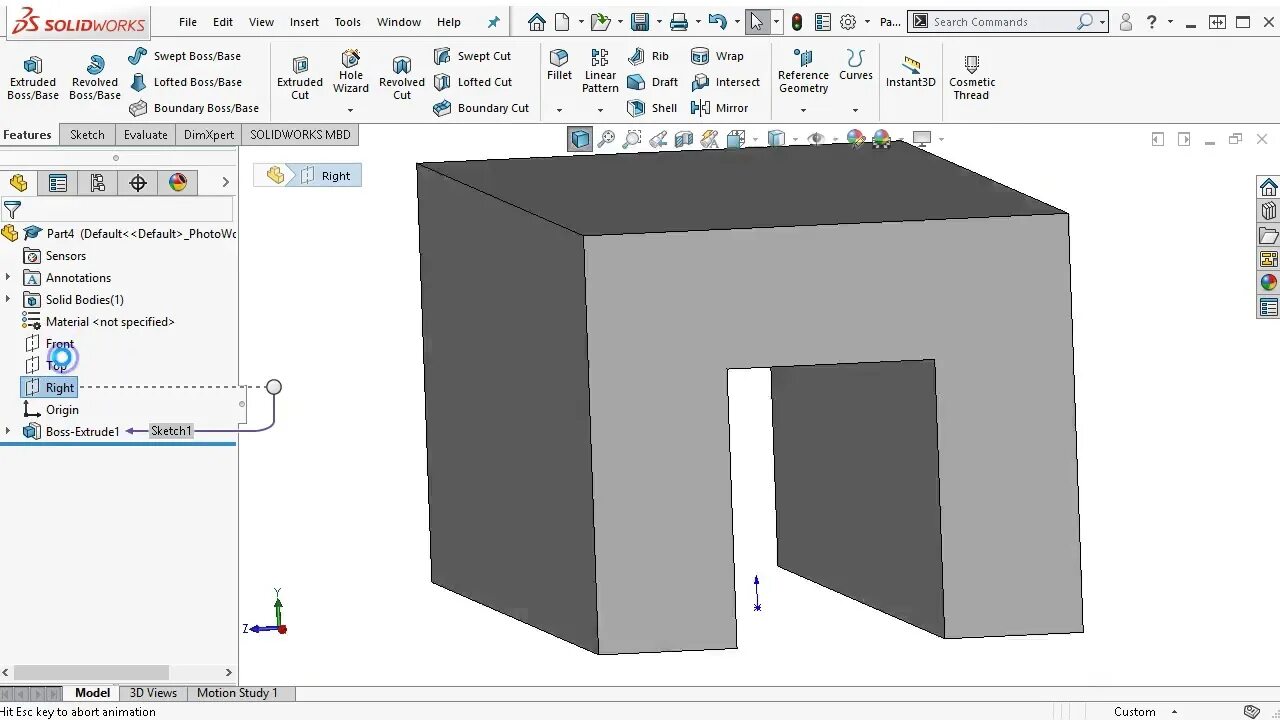
Task: Open Reference Geometry tool
Action: [x=803, y=71]
